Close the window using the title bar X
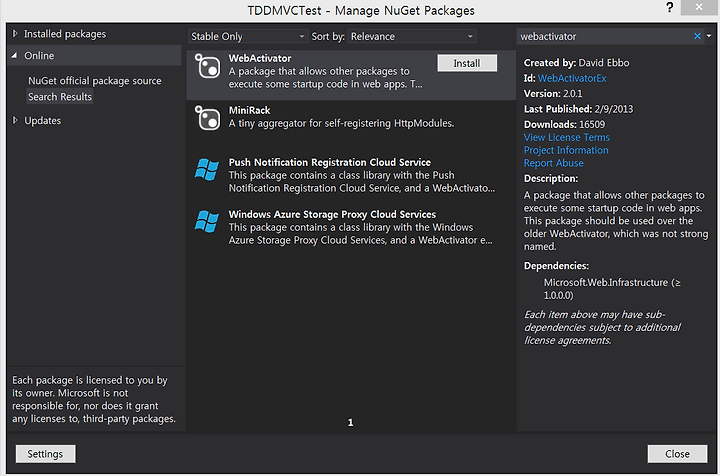720x476 pixels. (699, 7)
